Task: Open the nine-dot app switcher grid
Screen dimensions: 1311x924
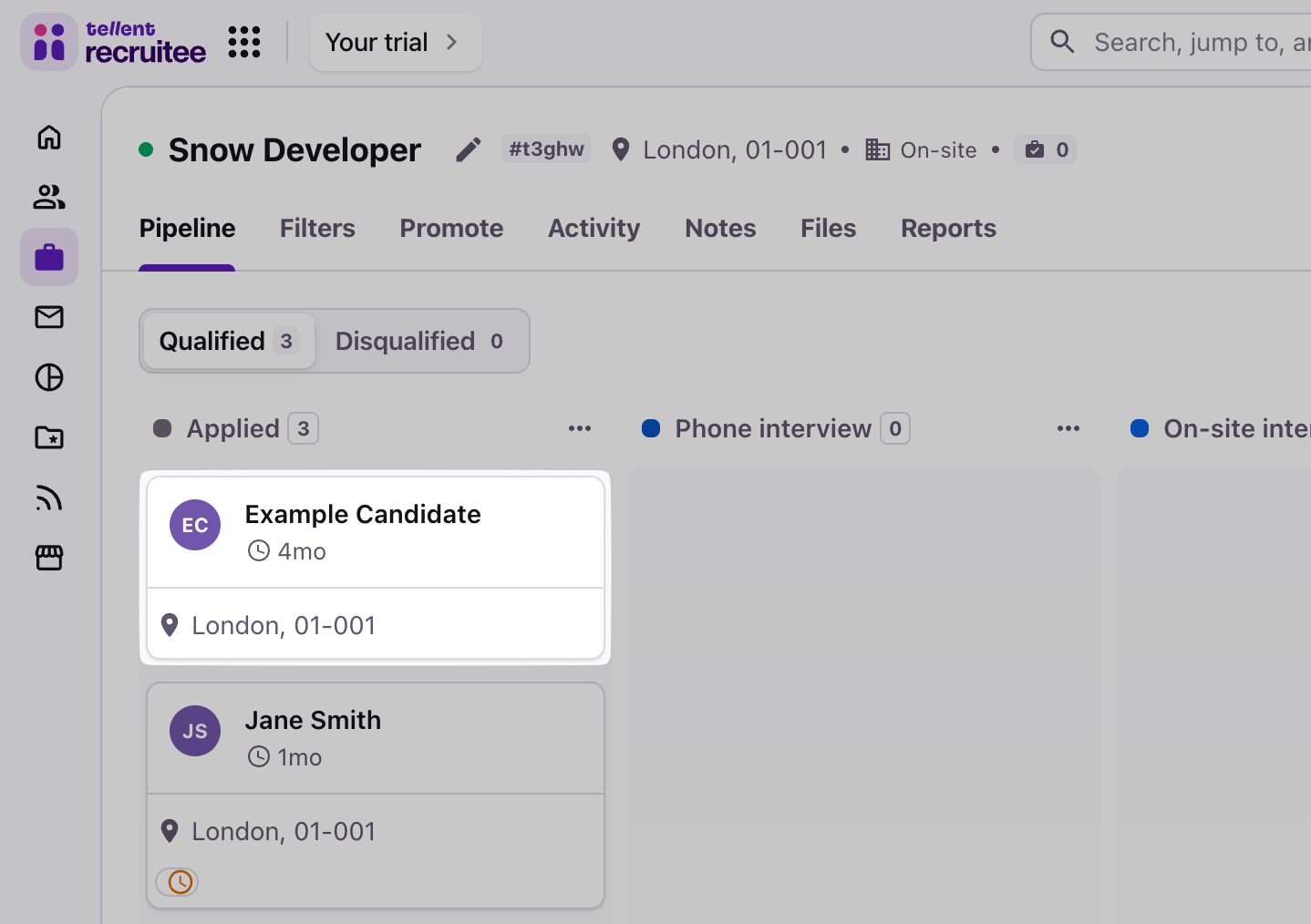Action: point(244,42)
